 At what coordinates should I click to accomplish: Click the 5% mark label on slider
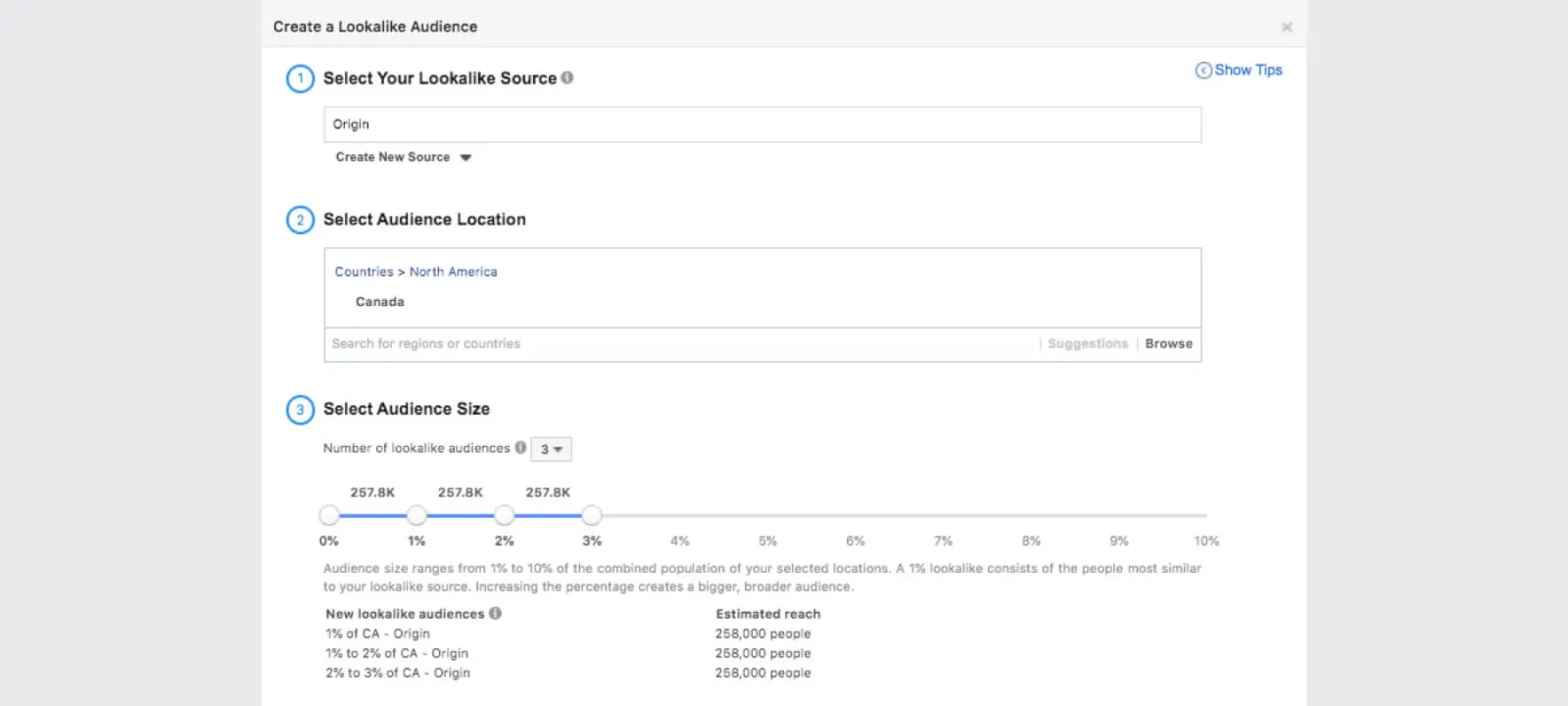tap(767, 541)
